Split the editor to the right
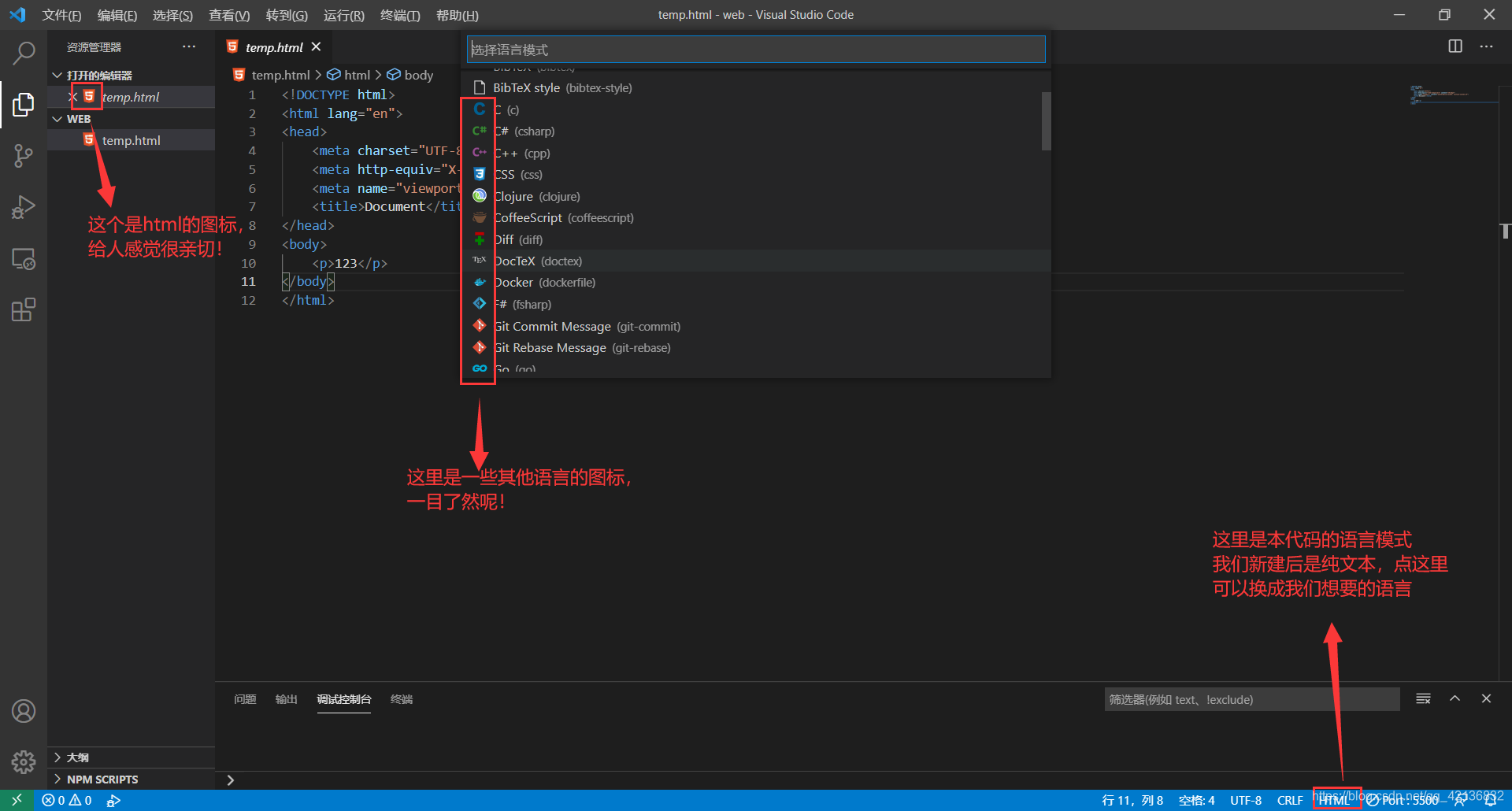1512x811 pixels. (x=1455, y=46)
